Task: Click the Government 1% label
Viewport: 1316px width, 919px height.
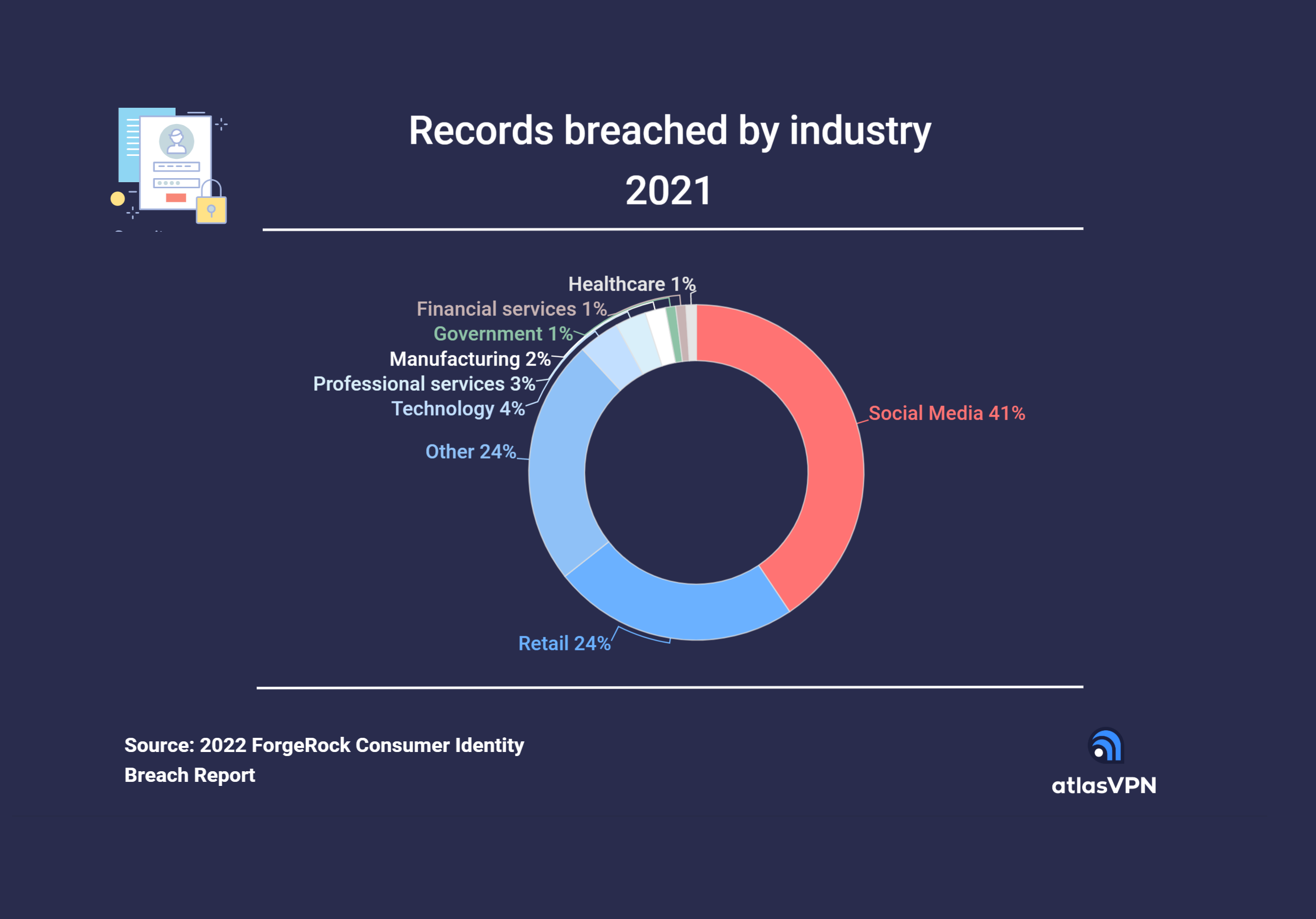Action: click(x=503, y=333)
